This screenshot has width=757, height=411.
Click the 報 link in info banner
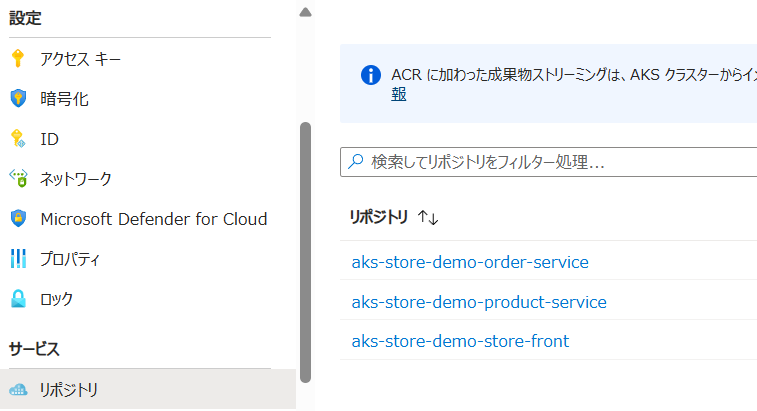[x=399, y=94]
